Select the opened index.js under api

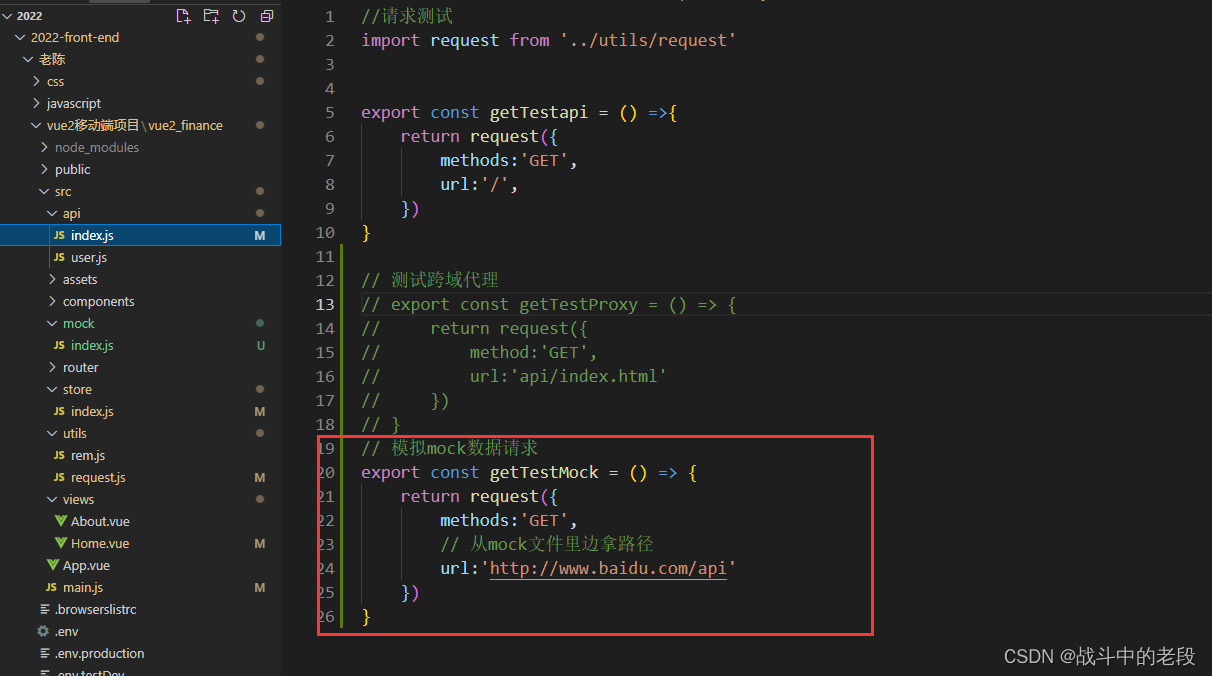90,235
